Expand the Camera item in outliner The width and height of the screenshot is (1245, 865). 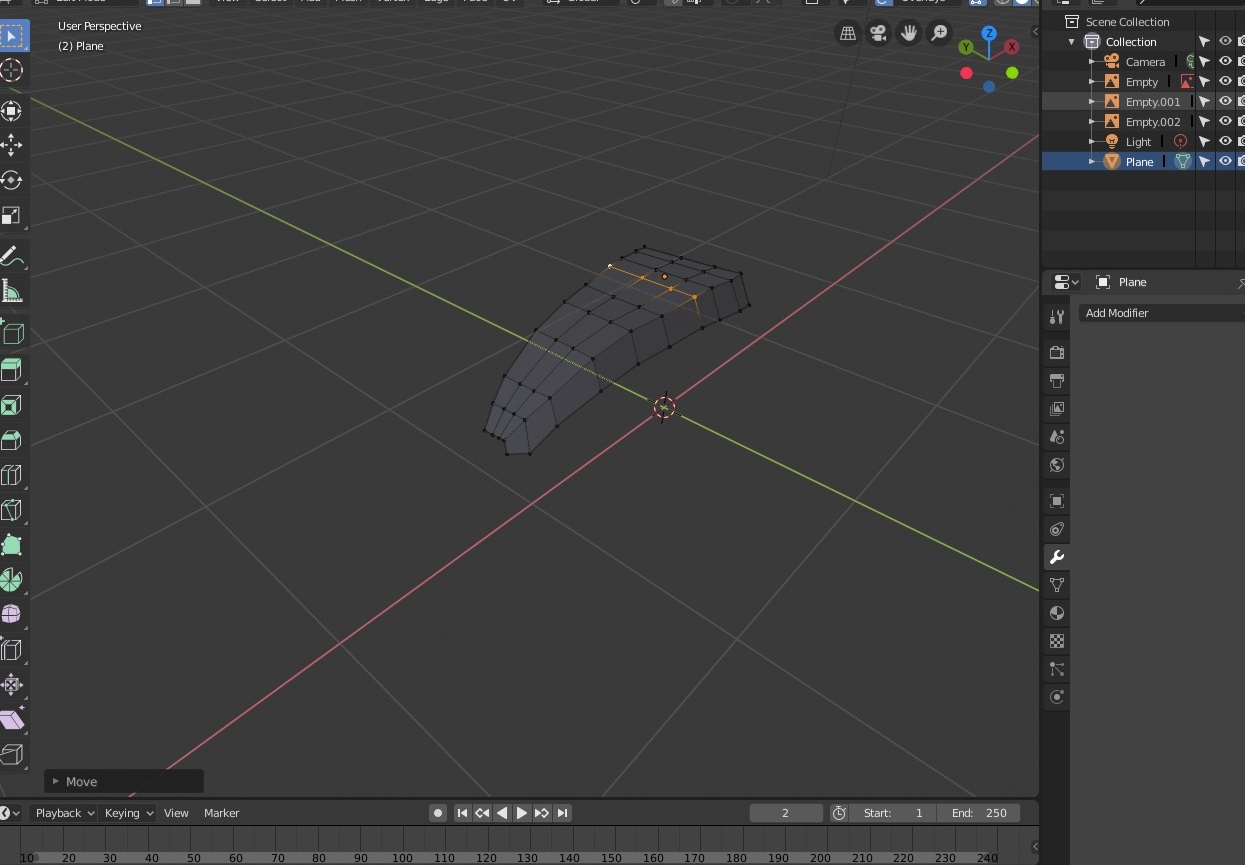pos(1092,61)
